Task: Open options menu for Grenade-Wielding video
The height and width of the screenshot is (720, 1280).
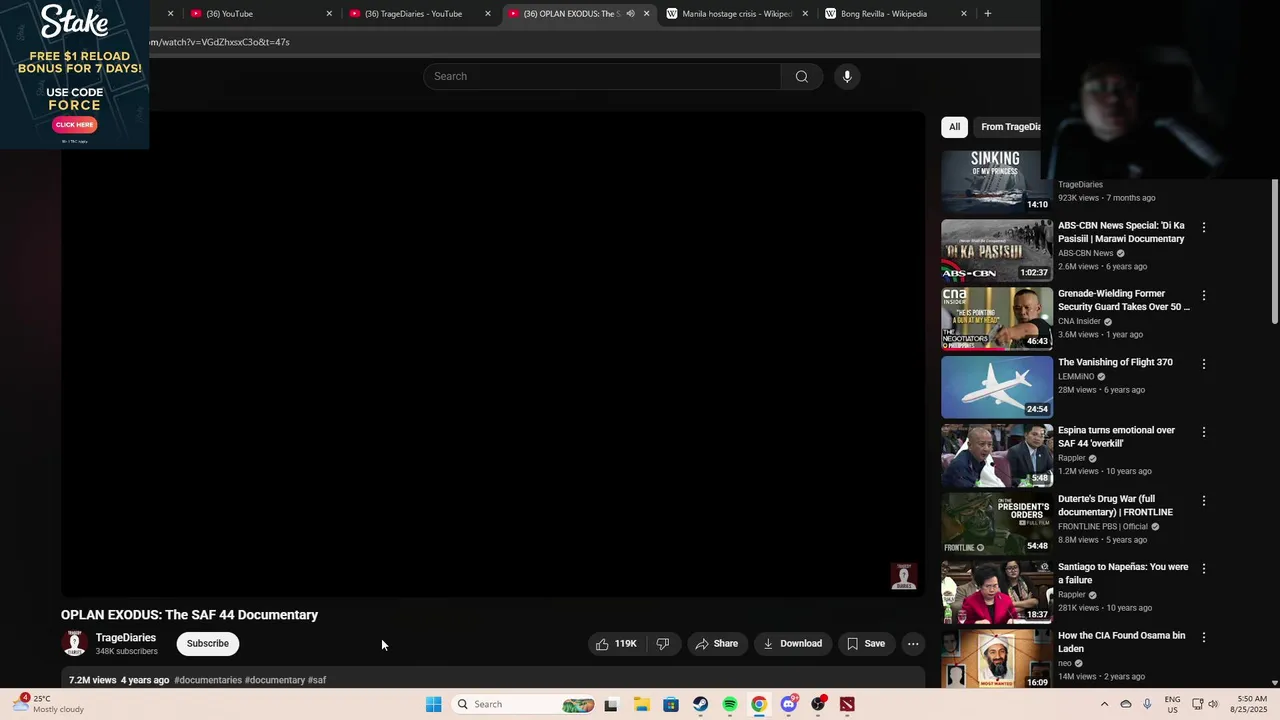Action: (x=1204, y=296)
